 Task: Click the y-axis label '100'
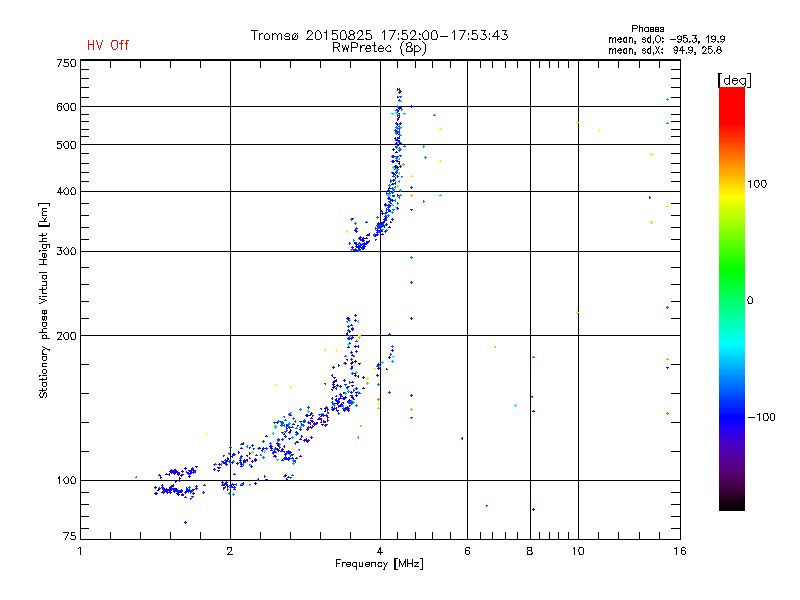point(66,481)
